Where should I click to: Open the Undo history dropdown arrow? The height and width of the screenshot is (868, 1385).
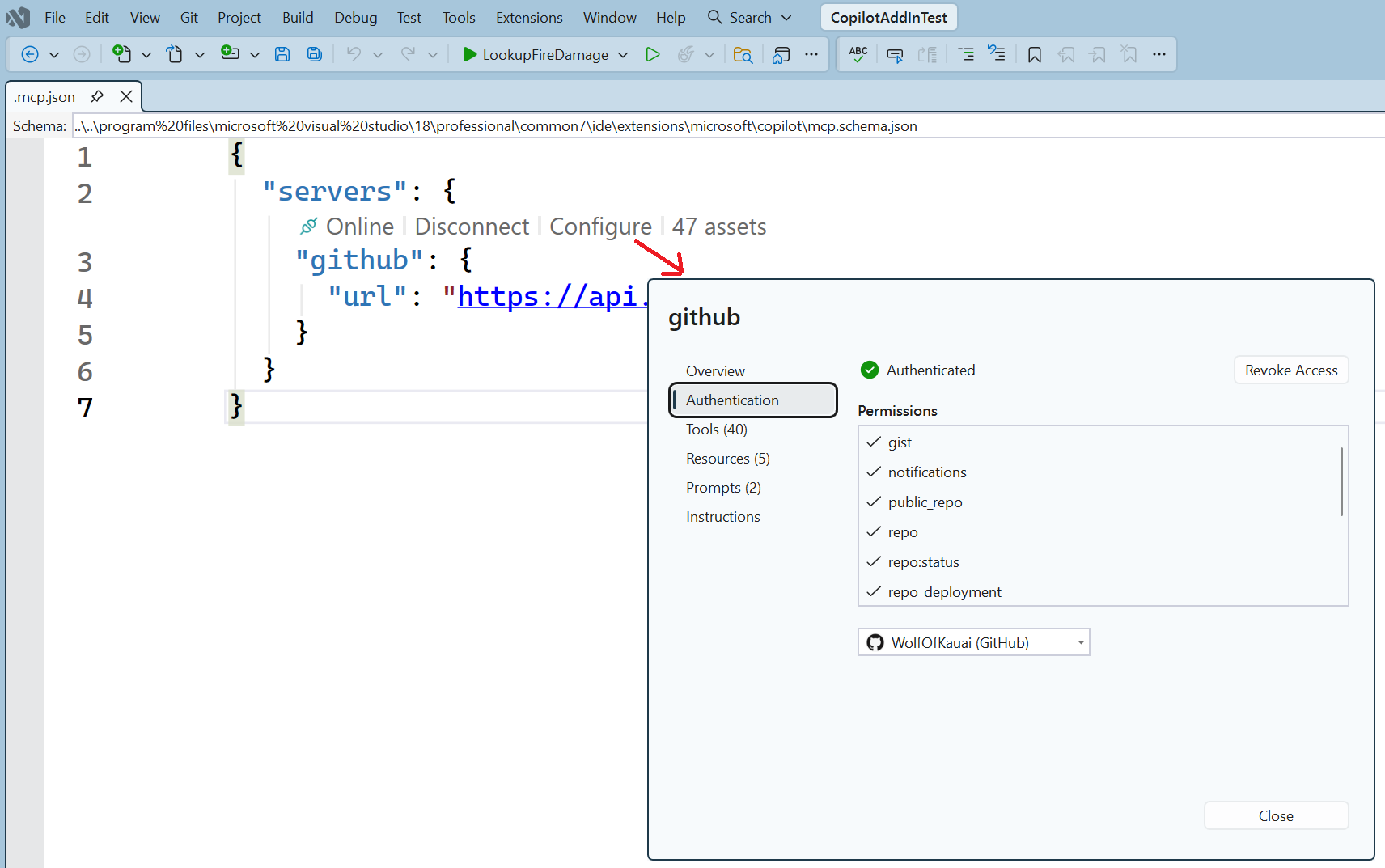click(x=378, y=54)
